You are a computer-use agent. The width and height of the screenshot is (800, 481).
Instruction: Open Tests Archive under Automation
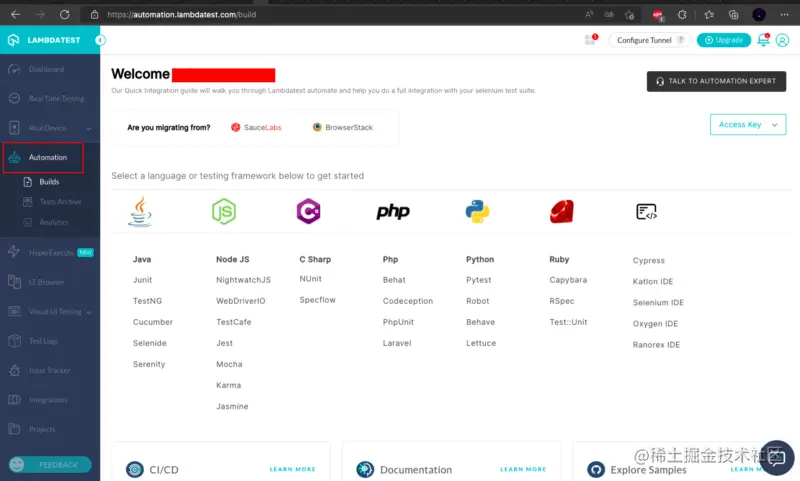point(60,202)
